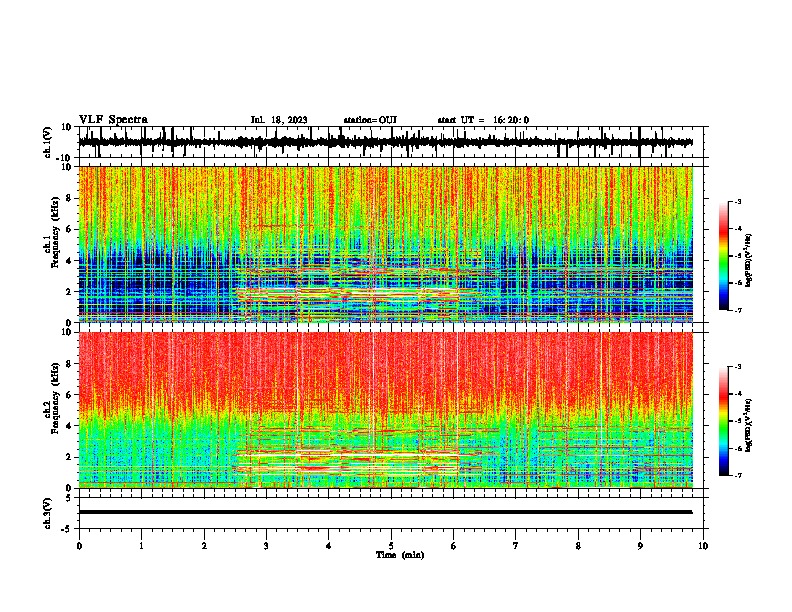Click time axis tick label "5"
The image size is (792, 612).
click(x=391, y=546)
